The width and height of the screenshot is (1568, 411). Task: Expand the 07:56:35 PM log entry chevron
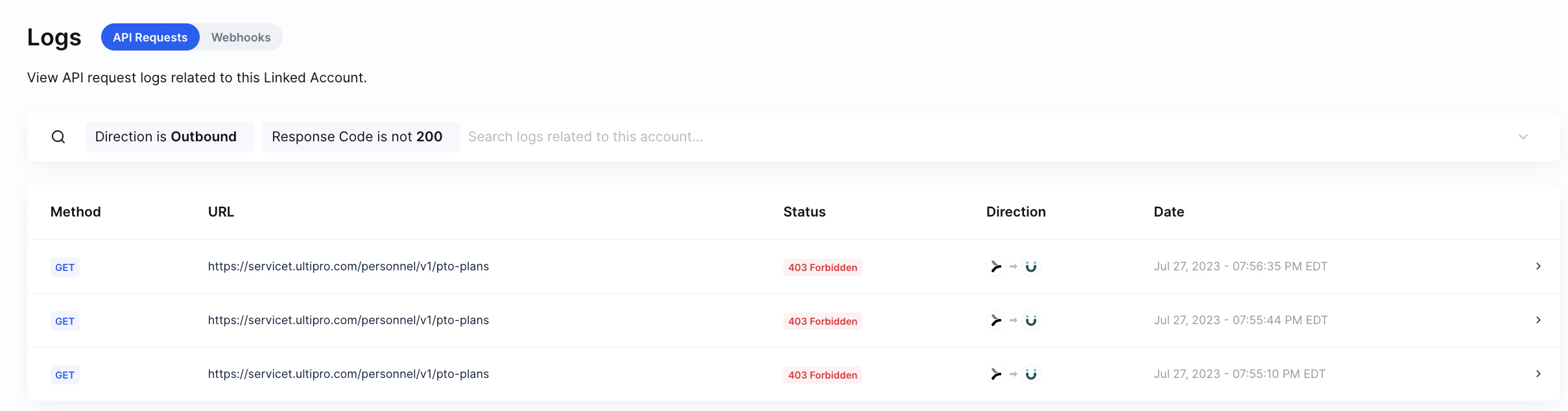tap(1538, 266)
